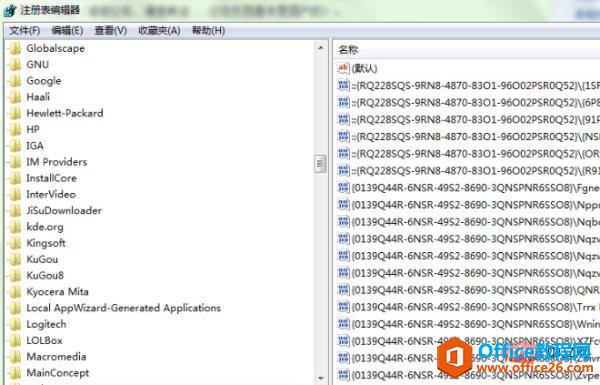
Task: Click binary icon of the row ending \{1SF
Action: click(343, 85)
